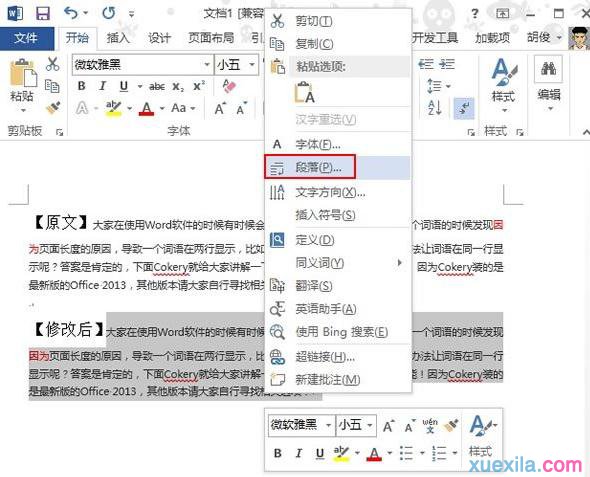Click the Clear Formatting eraser icon
The width and height of the screenshot is (590, 477).
[228, 86]
